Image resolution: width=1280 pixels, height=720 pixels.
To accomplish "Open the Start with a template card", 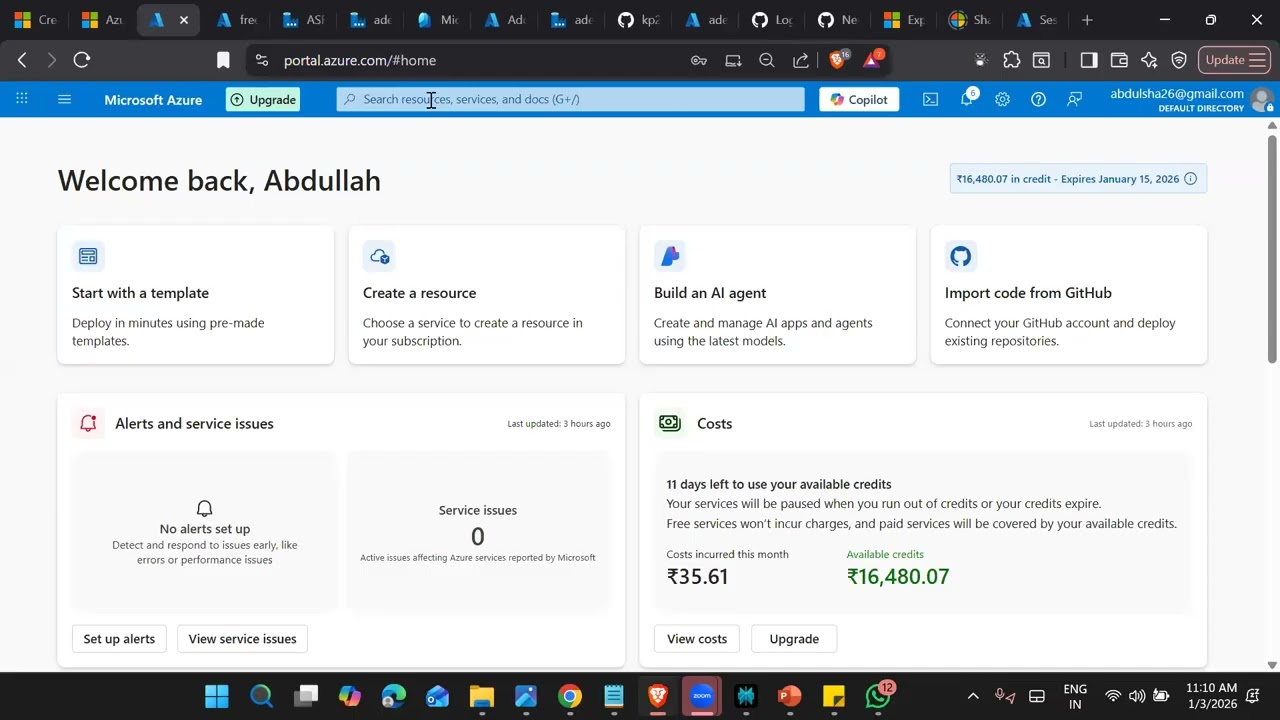I will click(196, 295).
